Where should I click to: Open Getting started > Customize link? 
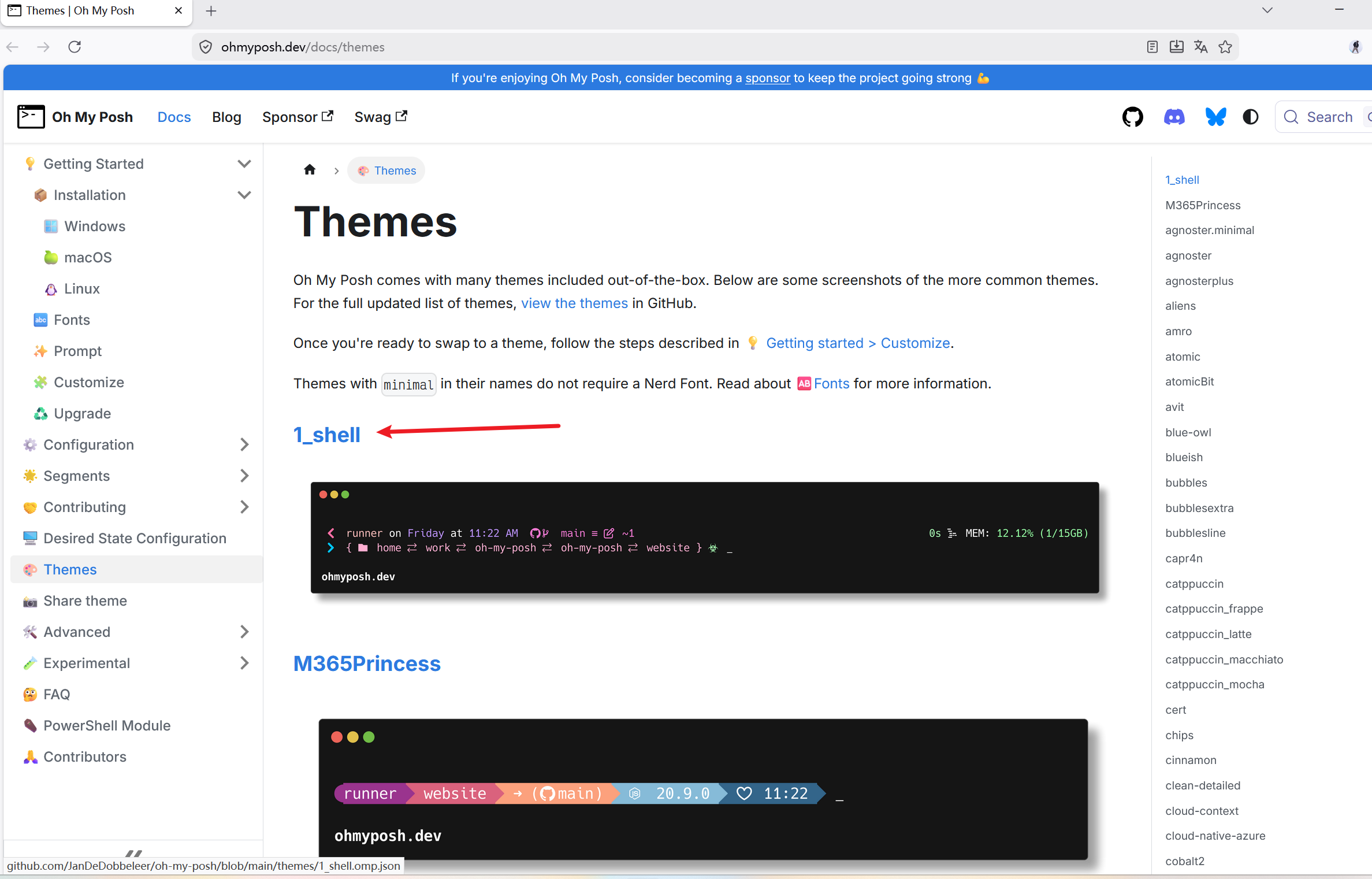(858, 343)
